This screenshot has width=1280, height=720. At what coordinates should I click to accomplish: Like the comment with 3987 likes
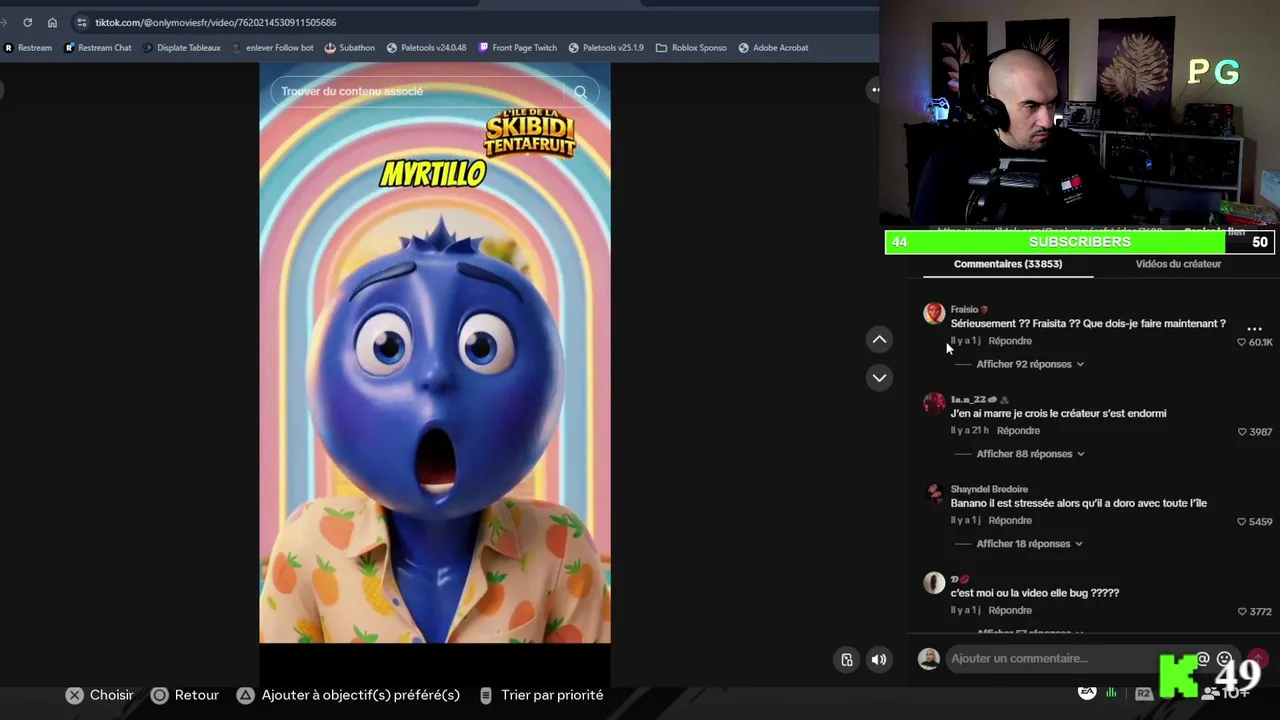click(x=1254, y=432)
